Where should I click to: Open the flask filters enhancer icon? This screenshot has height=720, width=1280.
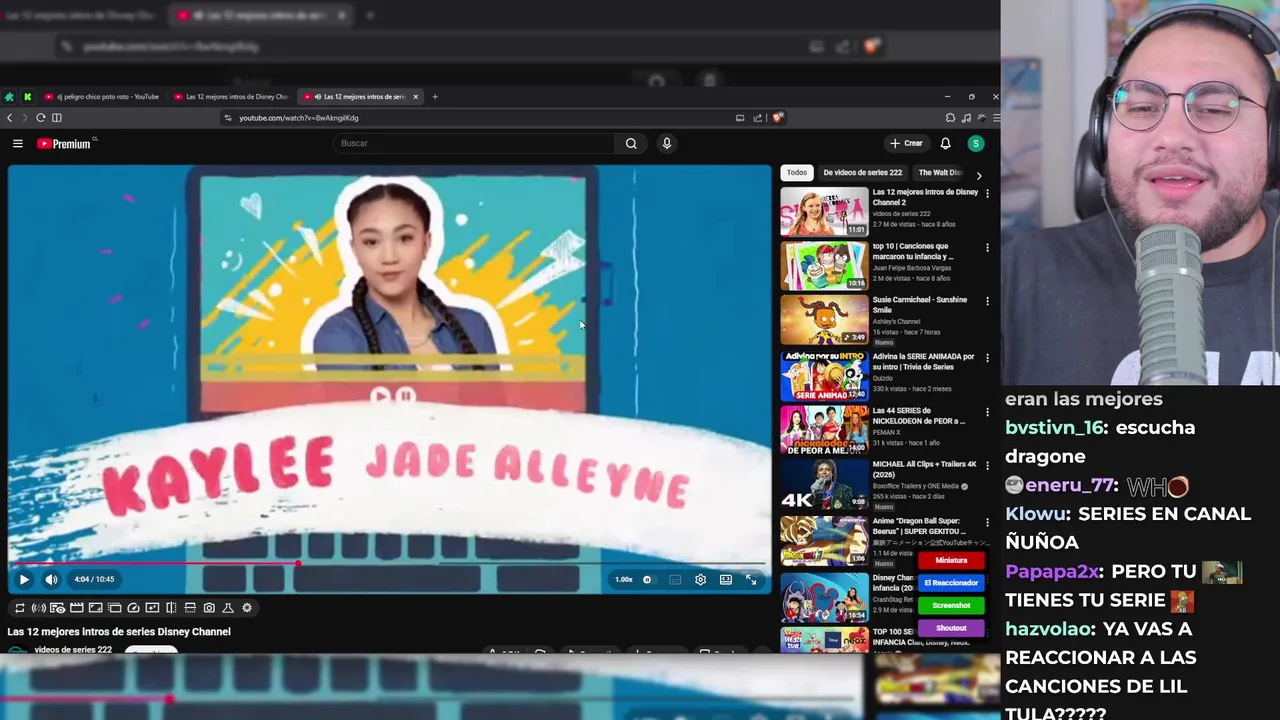(x=228, y=608)
